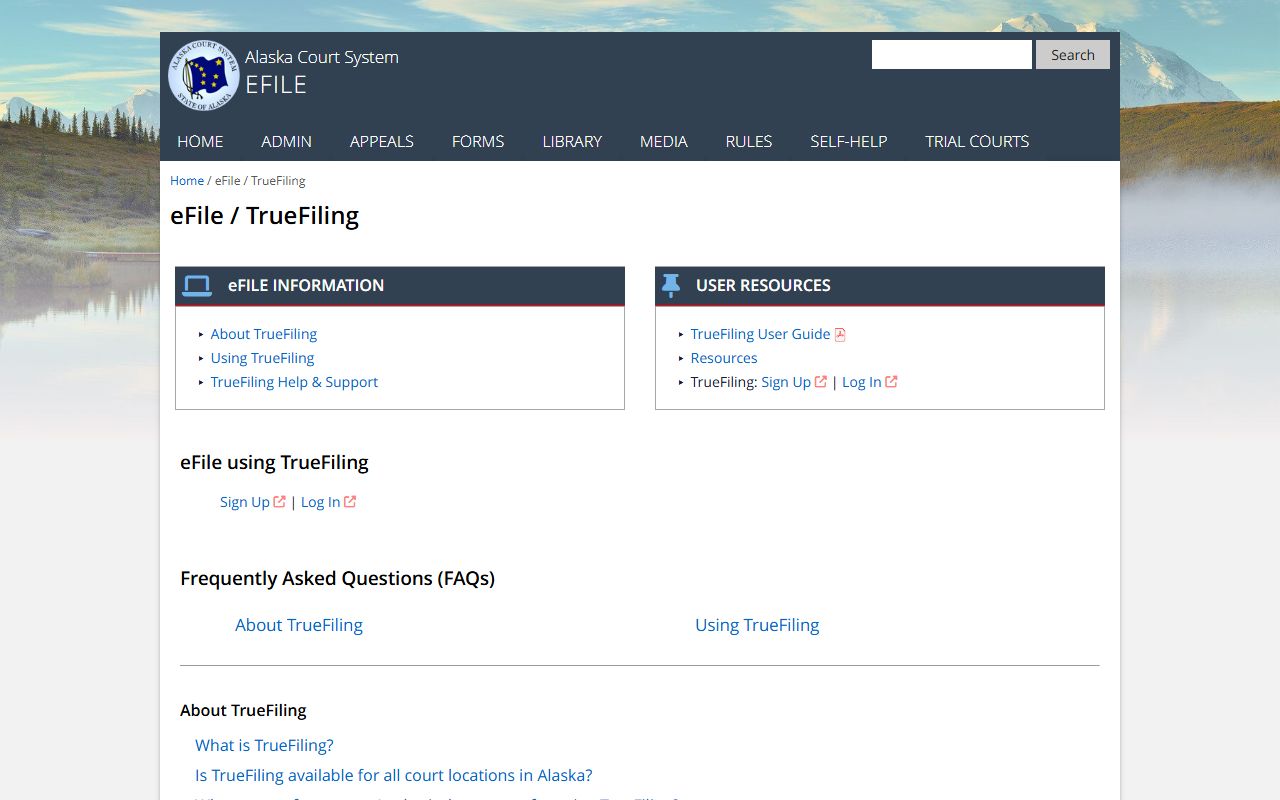Click the pushpin icon in USER RESOURCES header

click(671, 286)
